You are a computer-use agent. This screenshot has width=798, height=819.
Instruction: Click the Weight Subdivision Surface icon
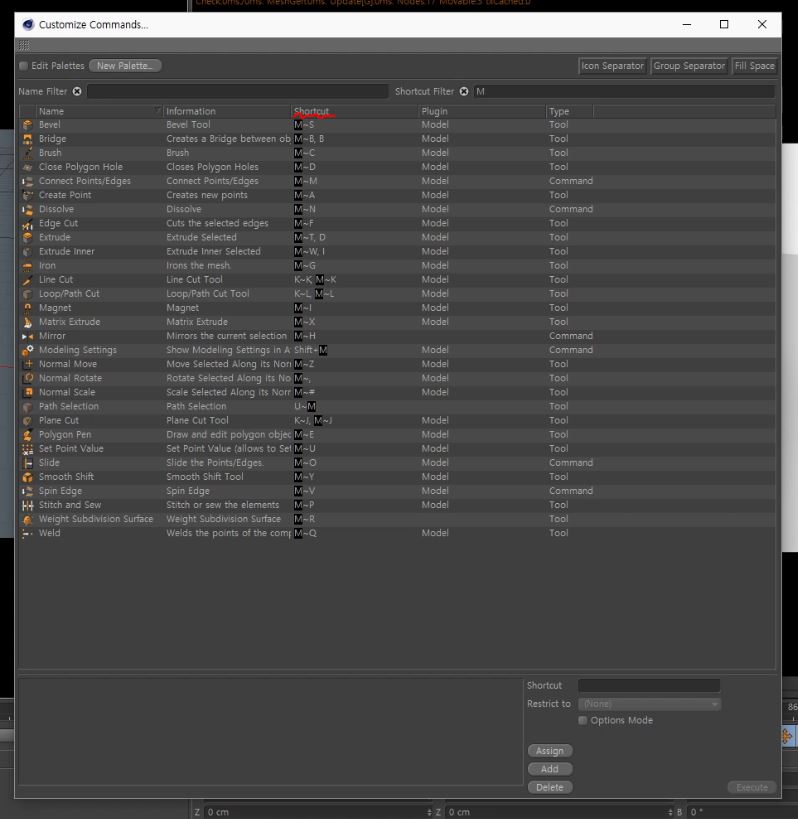coord(28,520)
